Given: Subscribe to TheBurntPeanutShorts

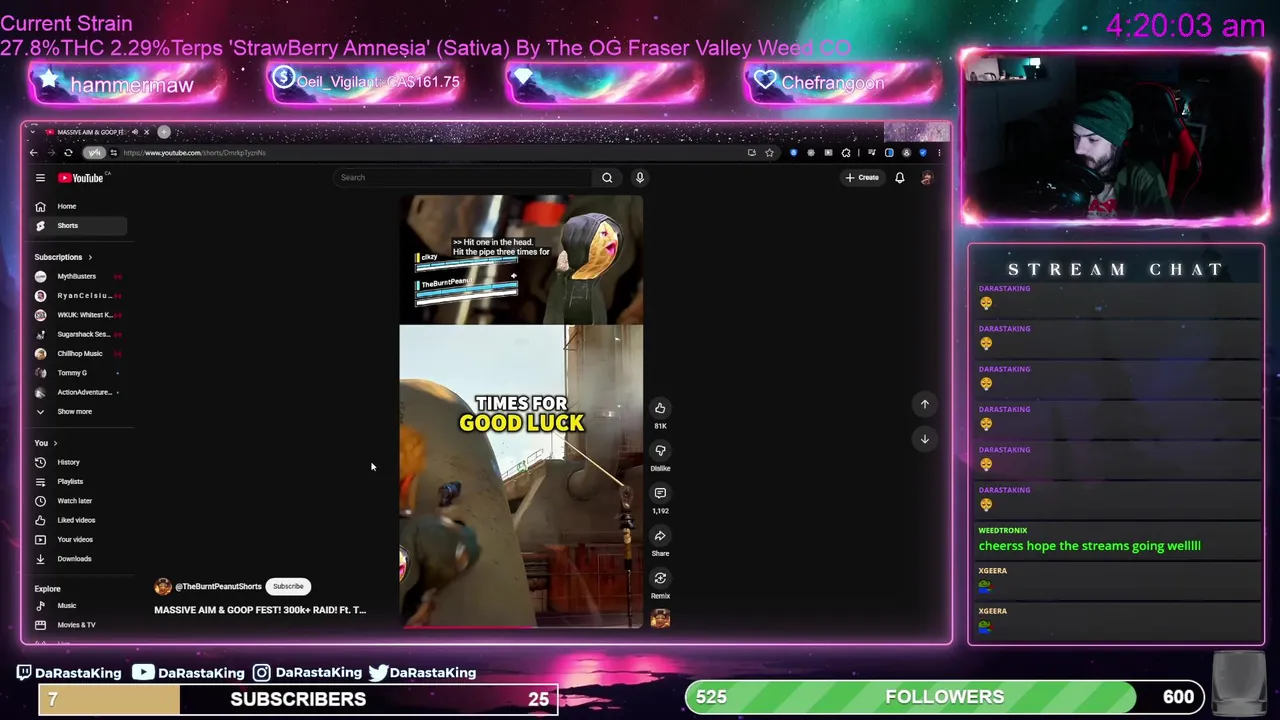Looking at the screenshot, I should click(288, 587).
